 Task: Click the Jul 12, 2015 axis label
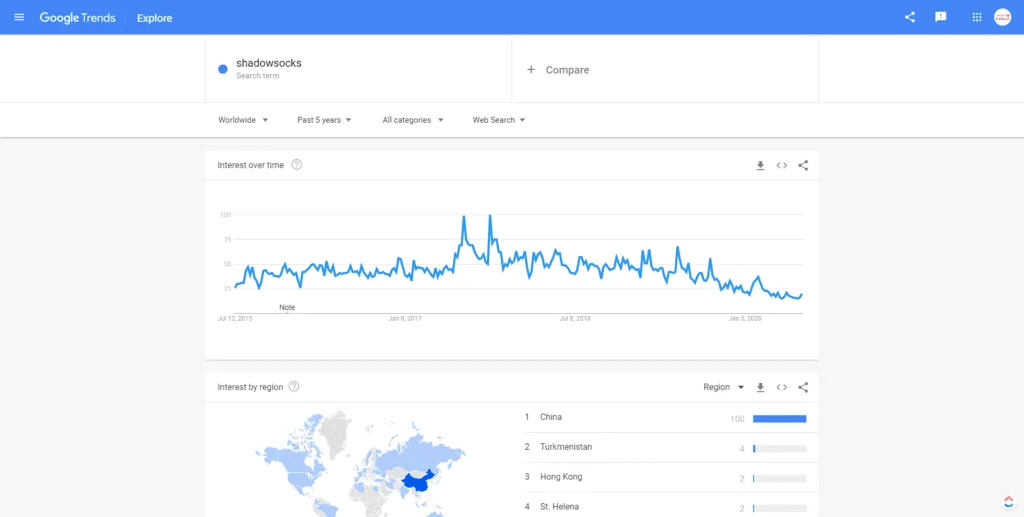[x=234, y=319]
